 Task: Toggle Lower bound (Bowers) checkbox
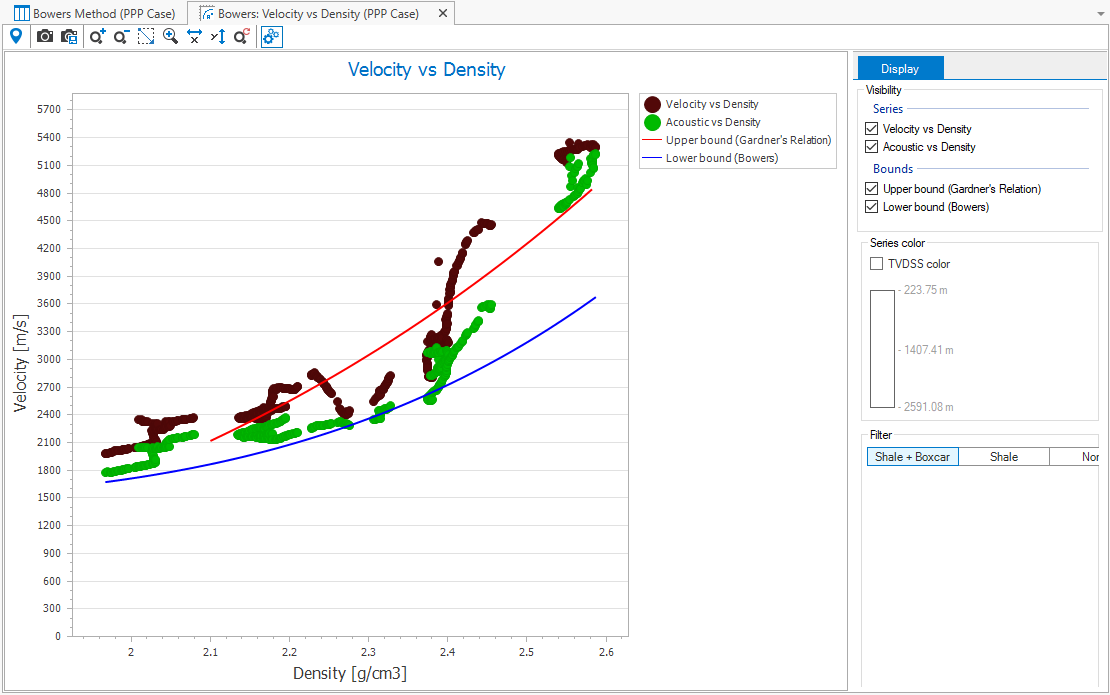click(x=872, y=207)
